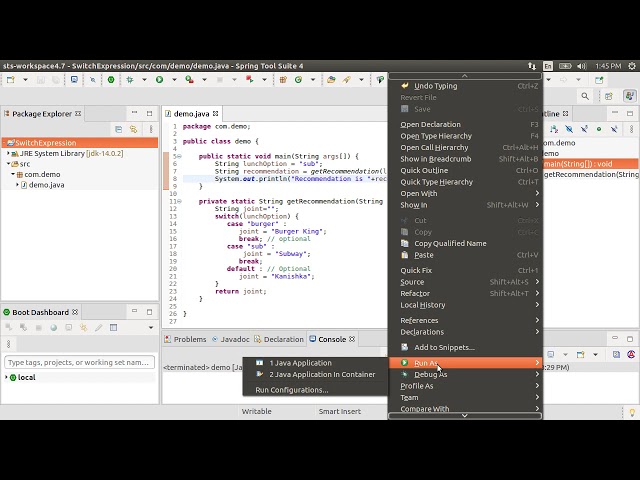This screenshot has width=640, height=480.
Task: Select Copy Qualified Name menu entry
Action: (465, 243)
